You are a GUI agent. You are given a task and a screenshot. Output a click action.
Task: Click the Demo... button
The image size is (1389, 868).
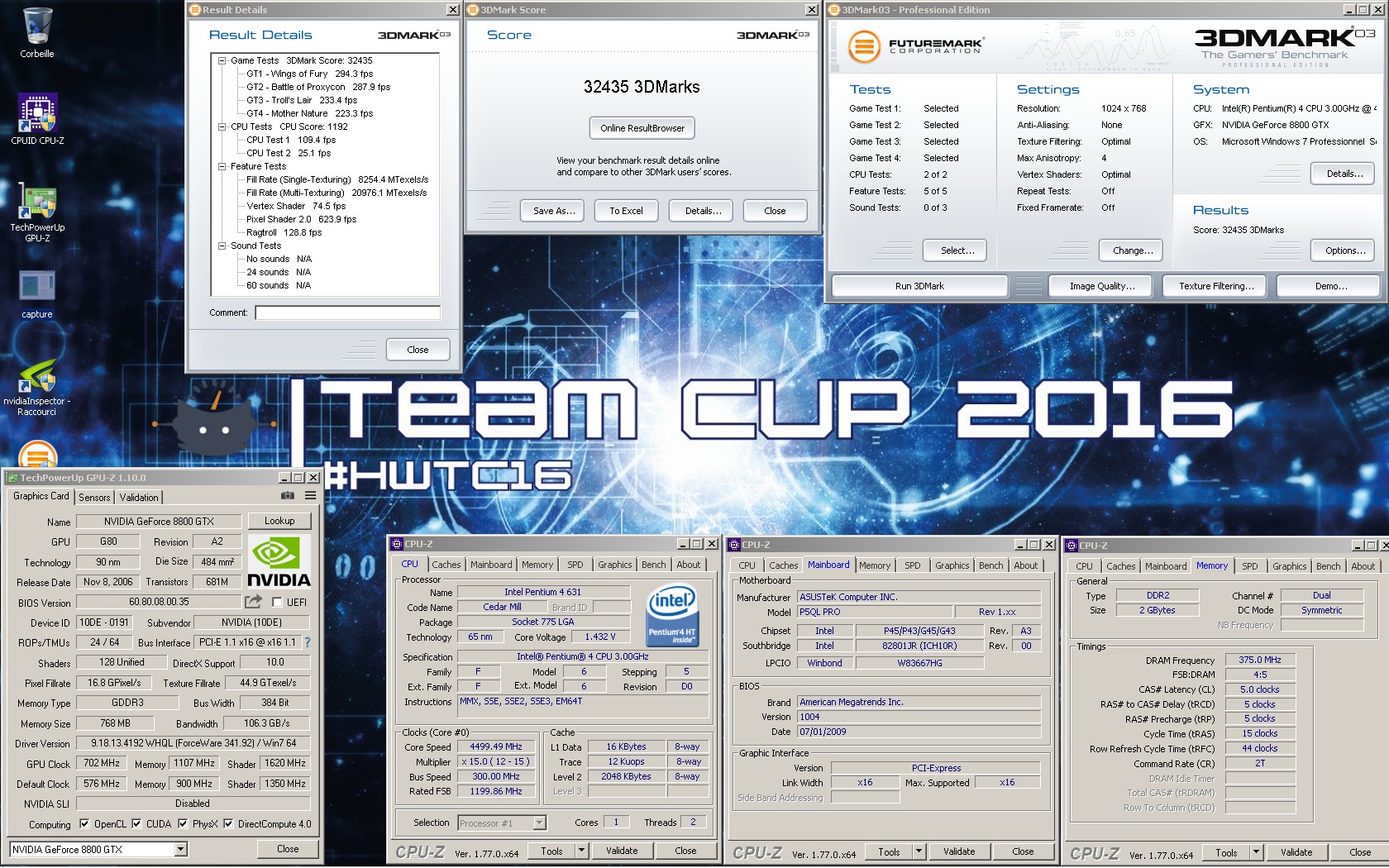[x=1330, y=286]
